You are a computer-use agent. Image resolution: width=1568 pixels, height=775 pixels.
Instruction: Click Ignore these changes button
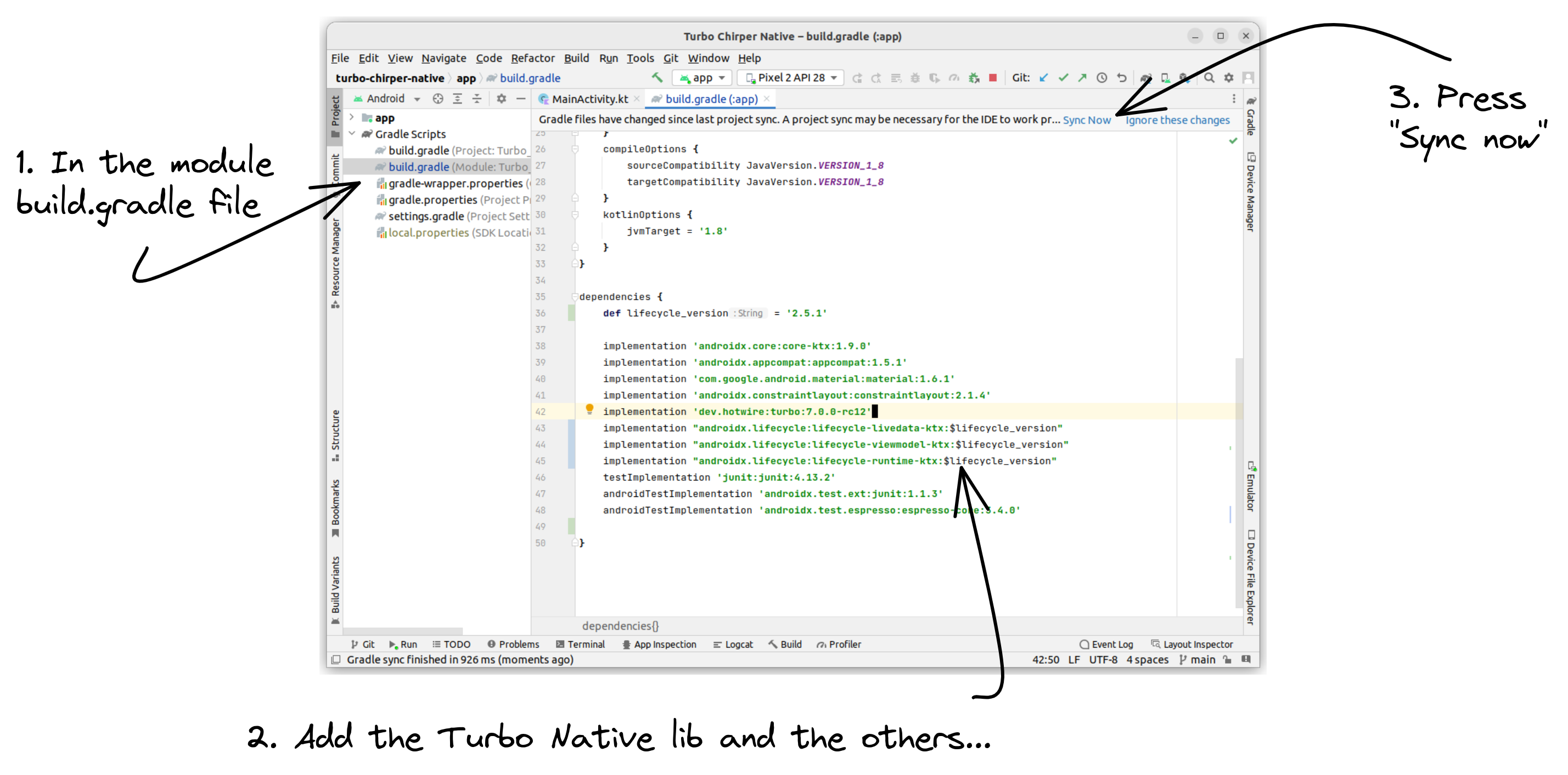click(1178, 119)
